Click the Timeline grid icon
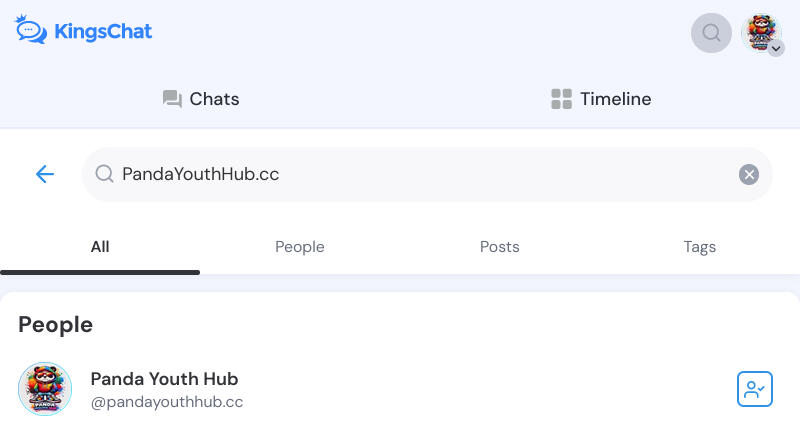The width and height of the screenshot is (800, 440). (561, 99)
